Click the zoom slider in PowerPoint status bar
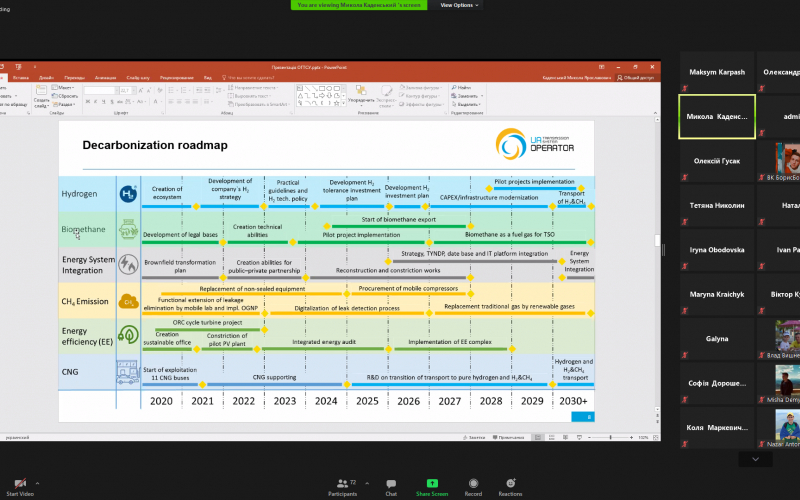Viewport: 800px width, 500px height. click(x=610, y=437)
